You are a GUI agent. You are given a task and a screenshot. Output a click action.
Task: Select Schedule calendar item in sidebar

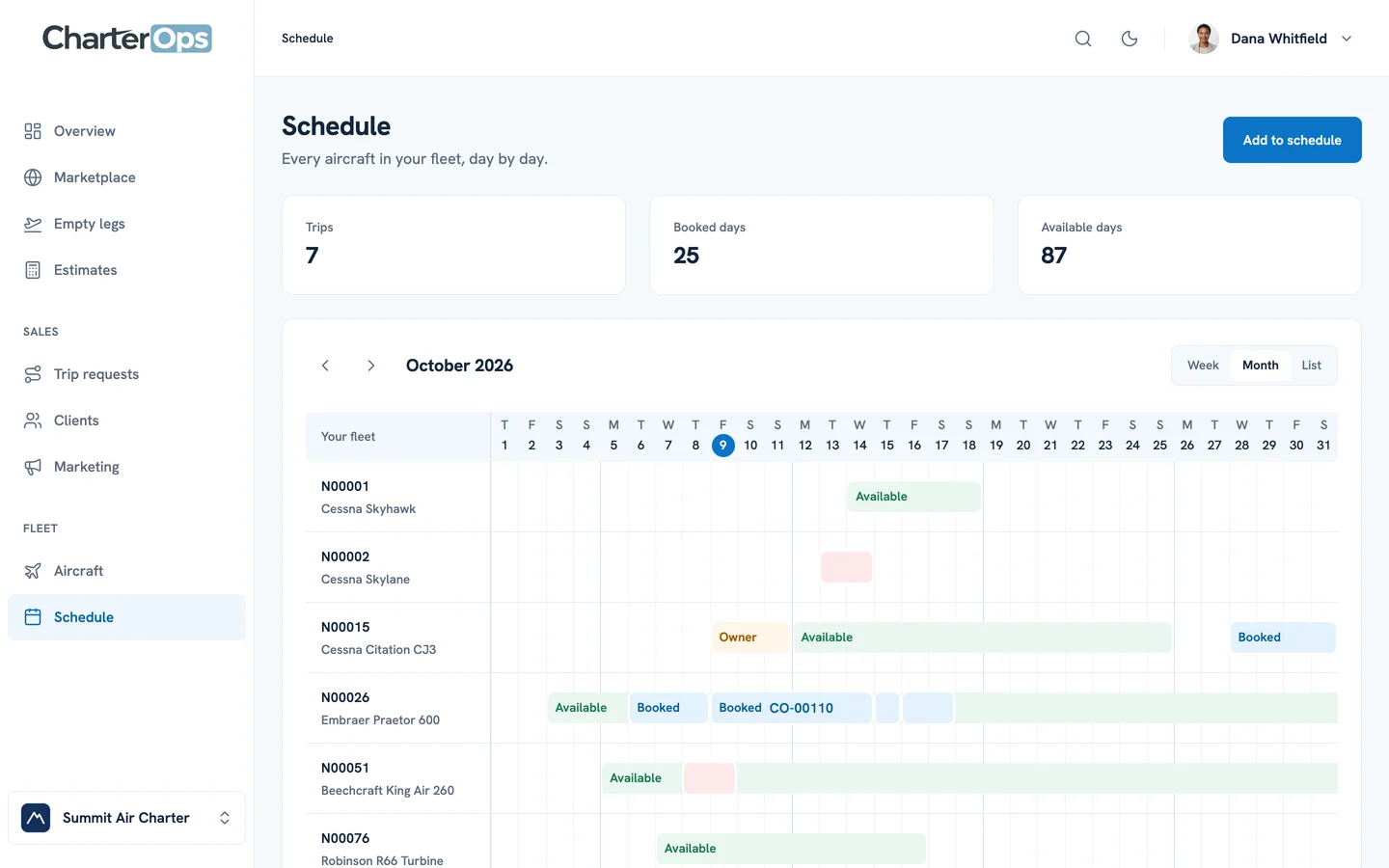[x=126, y=617]
